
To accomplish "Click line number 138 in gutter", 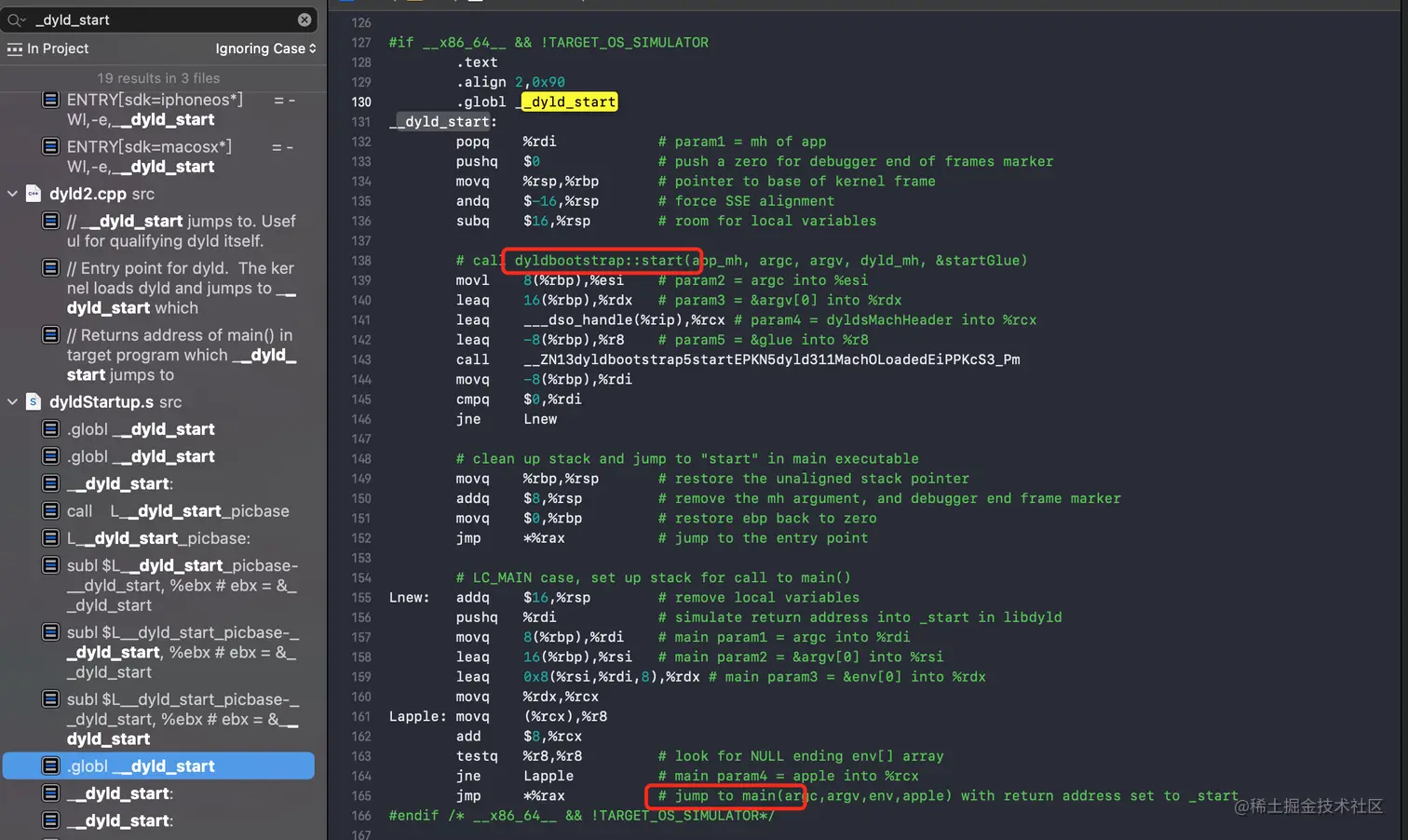I will (x=361, y=261).
